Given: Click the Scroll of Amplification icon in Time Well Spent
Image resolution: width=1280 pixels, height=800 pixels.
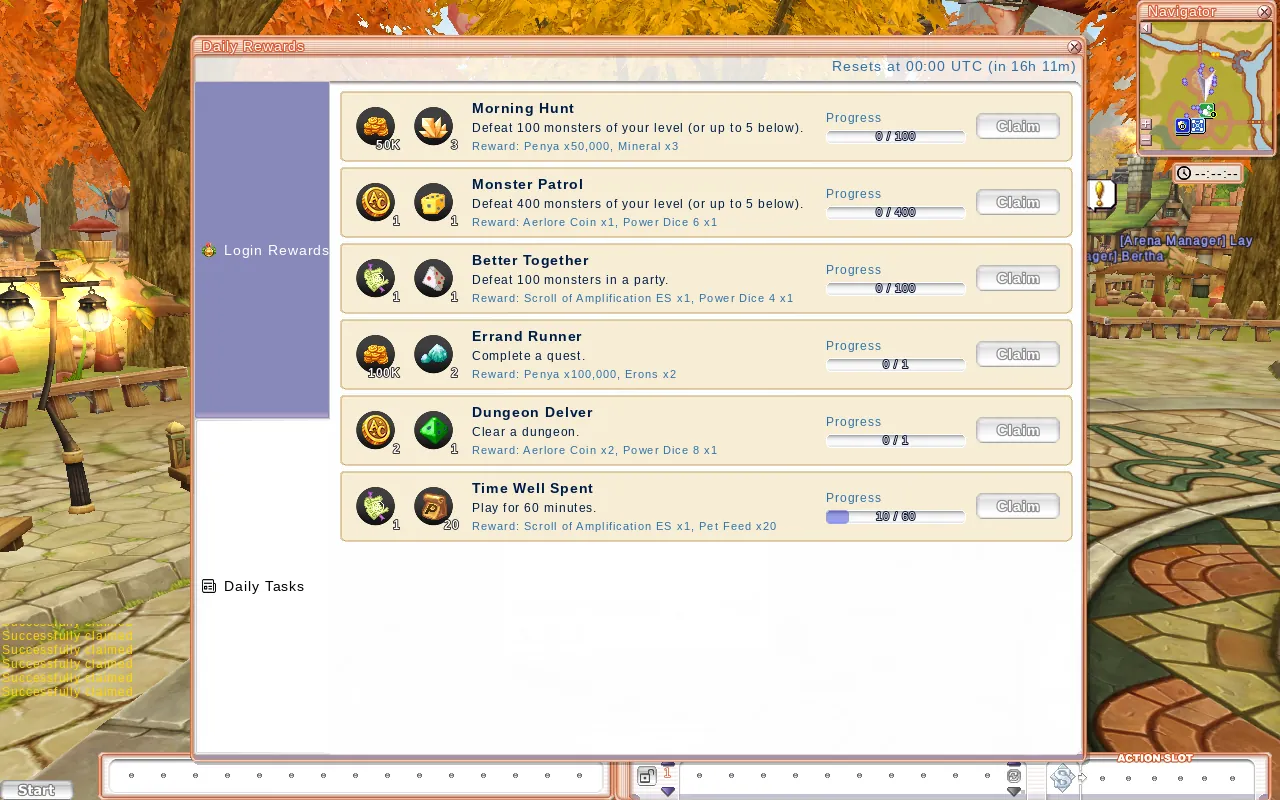Looking at the screenshot, I should [x=376, y=507].
